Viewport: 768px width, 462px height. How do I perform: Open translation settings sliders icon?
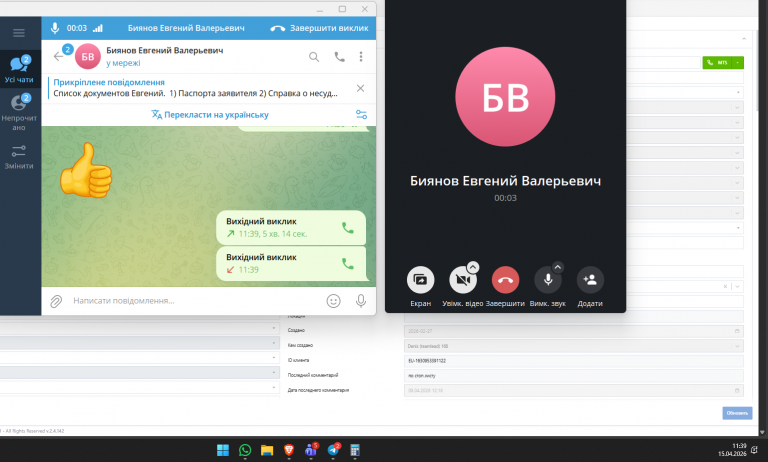click(x=361, y=115)
